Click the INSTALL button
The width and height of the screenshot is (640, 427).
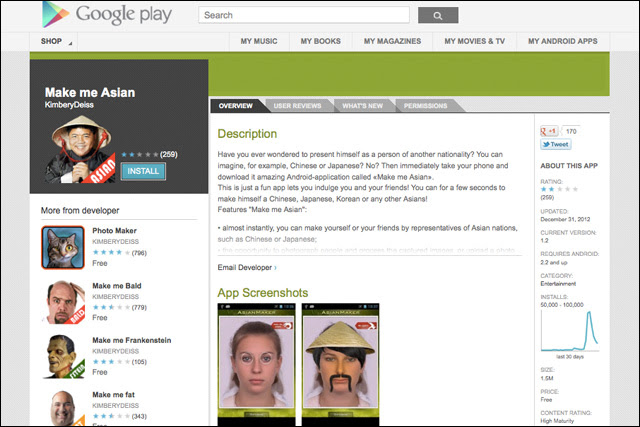143,171
